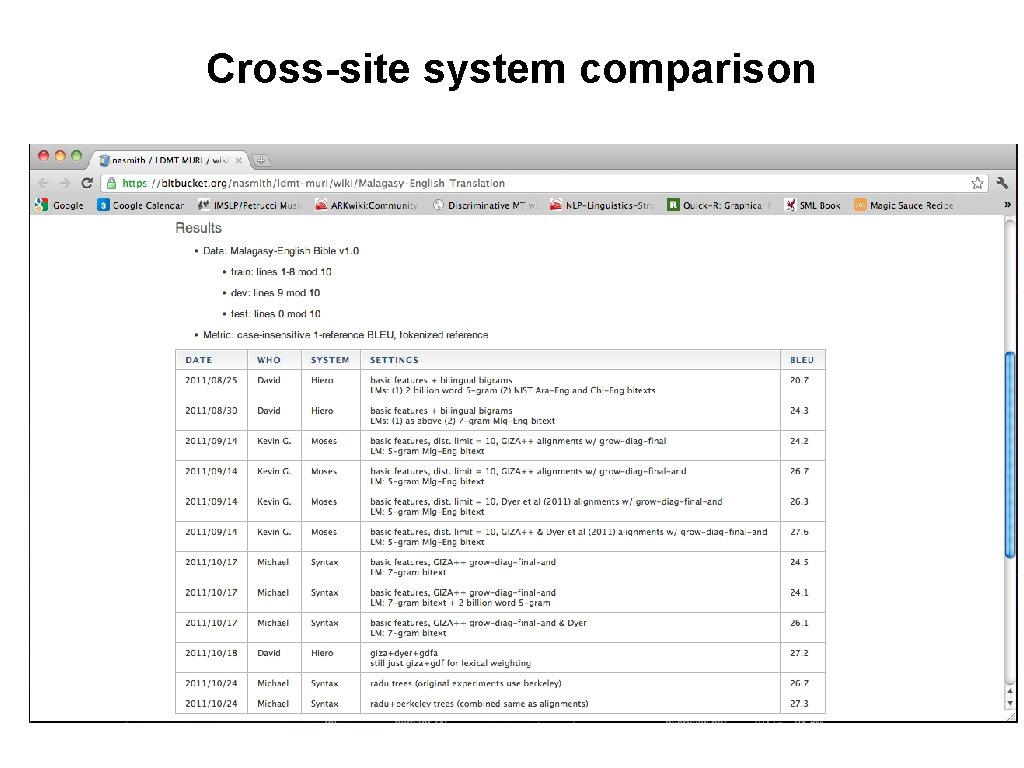Click the back navigation arrow
This screenshot has height=768, width=1024.
(43, 183)
